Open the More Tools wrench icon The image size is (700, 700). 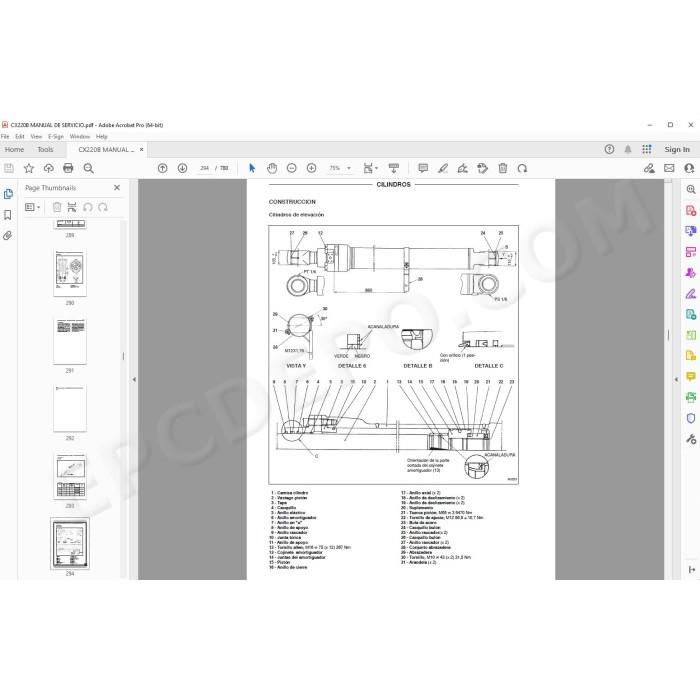[691, 439]
